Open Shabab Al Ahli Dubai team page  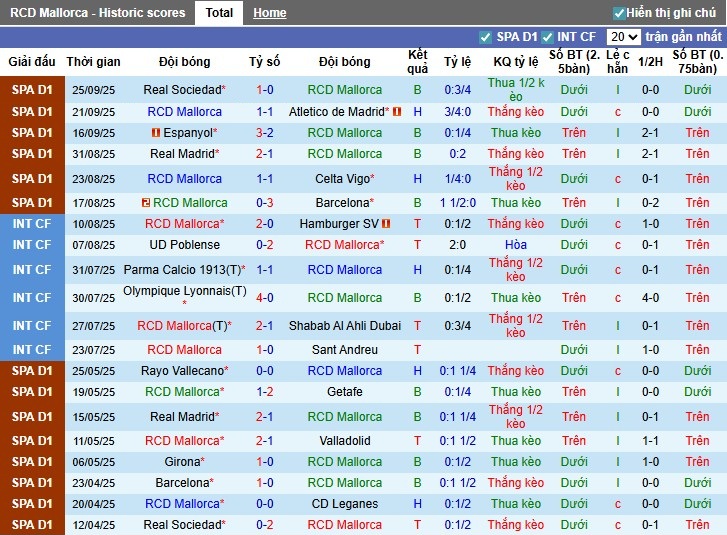tap(344, 326)
